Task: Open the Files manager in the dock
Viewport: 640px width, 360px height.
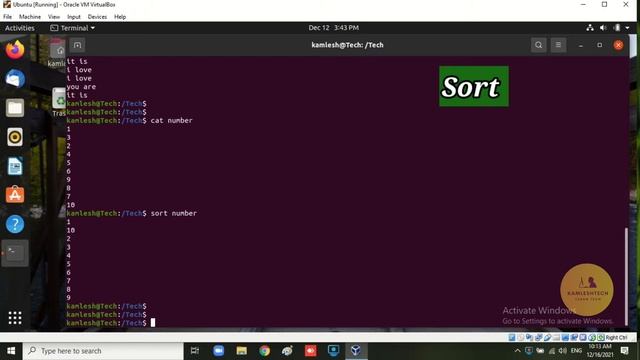Action: (x=15, y=108)
